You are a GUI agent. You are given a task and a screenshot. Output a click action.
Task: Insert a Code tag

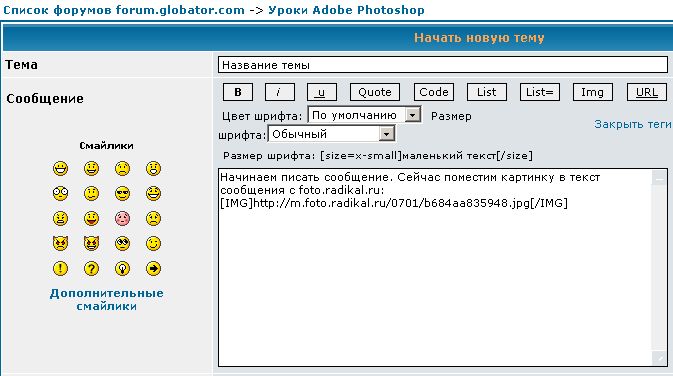pos(434,92)
